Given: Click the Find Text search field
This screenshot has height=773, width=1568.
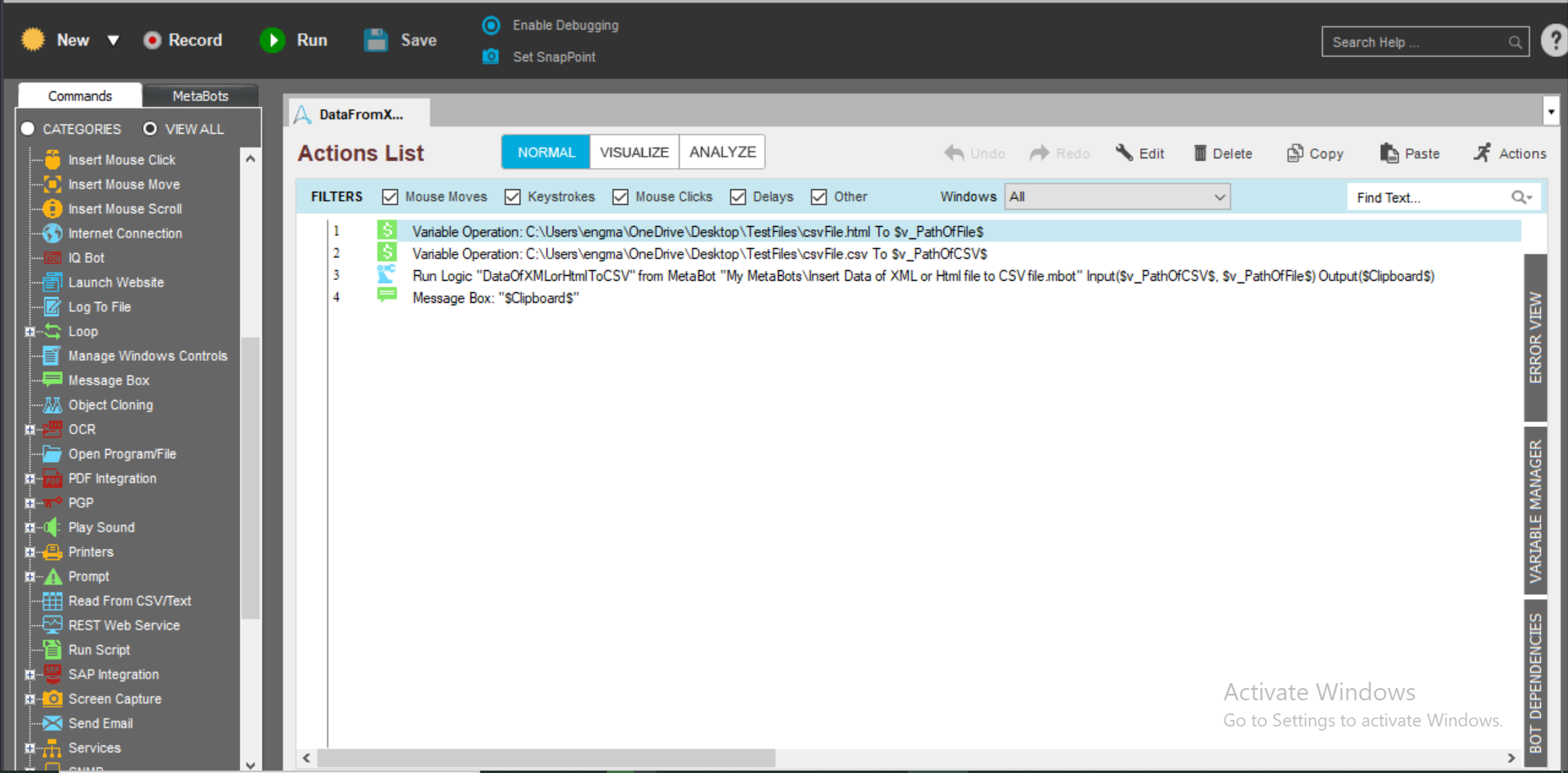Looking at the screenshot, I should click(1443, 198).
